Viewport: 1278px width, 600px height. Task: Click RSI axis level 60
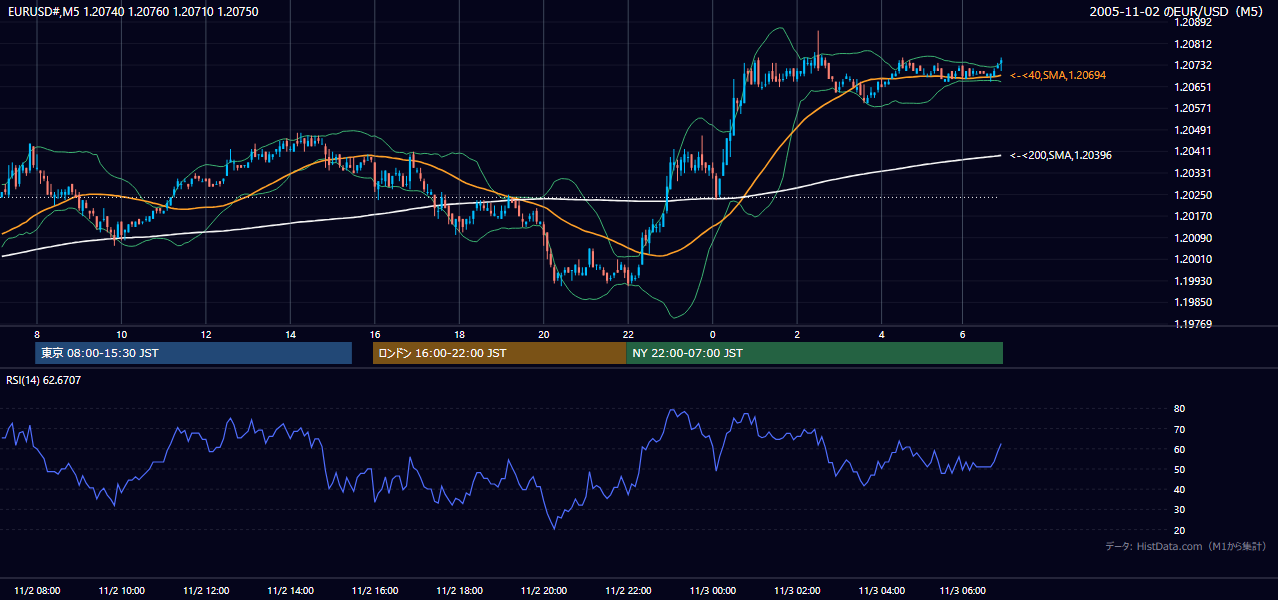[1179, 449]
